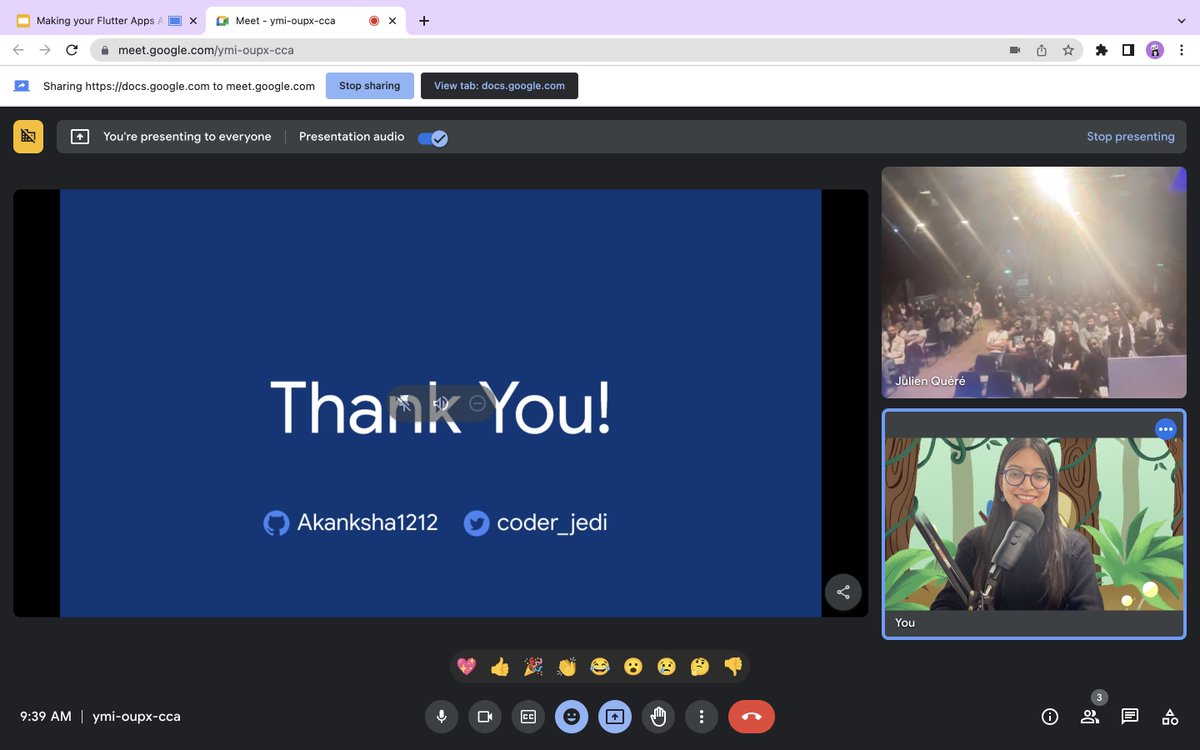The height and width of the screenshot is (750, 1200).
Task: Send sad face reaction
Action: tap(666, 666)
